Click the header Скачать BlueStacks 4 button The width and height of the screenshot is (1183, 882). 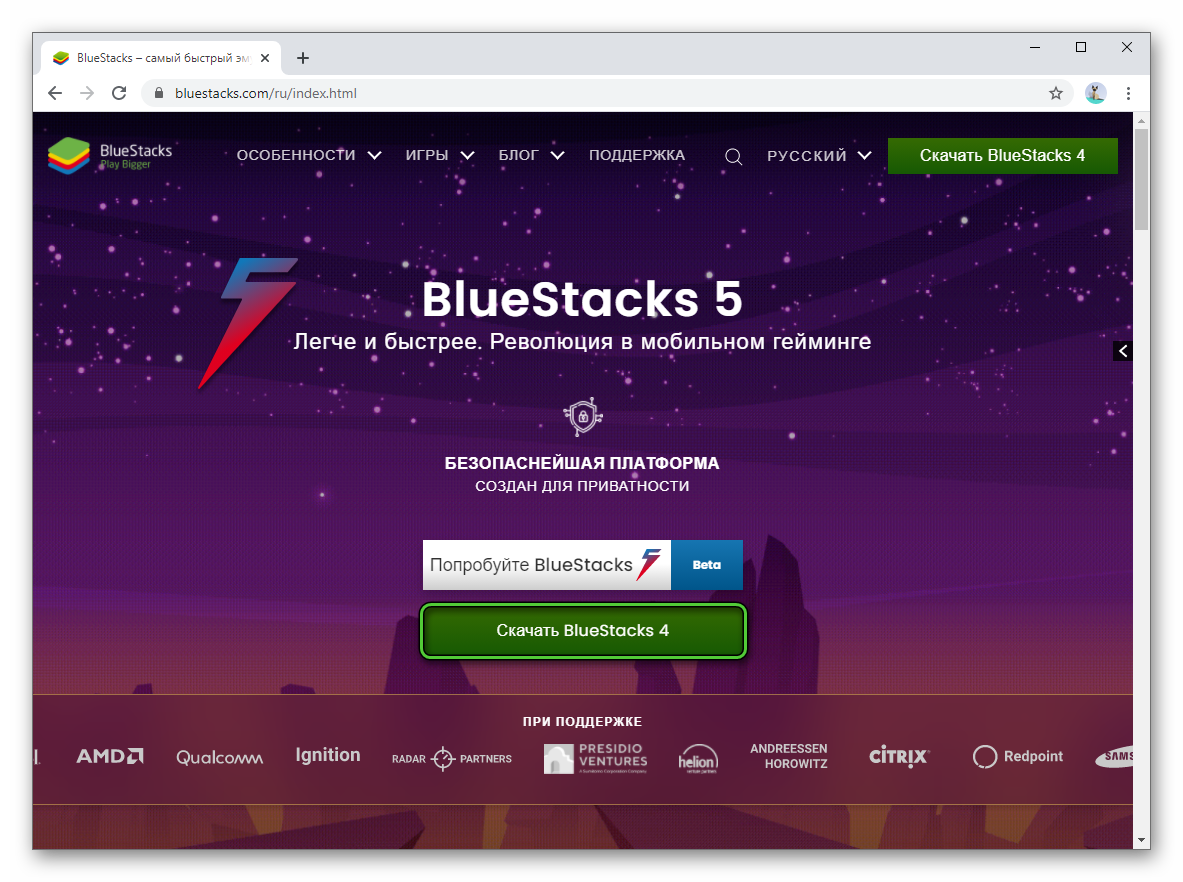point(1002,156)
